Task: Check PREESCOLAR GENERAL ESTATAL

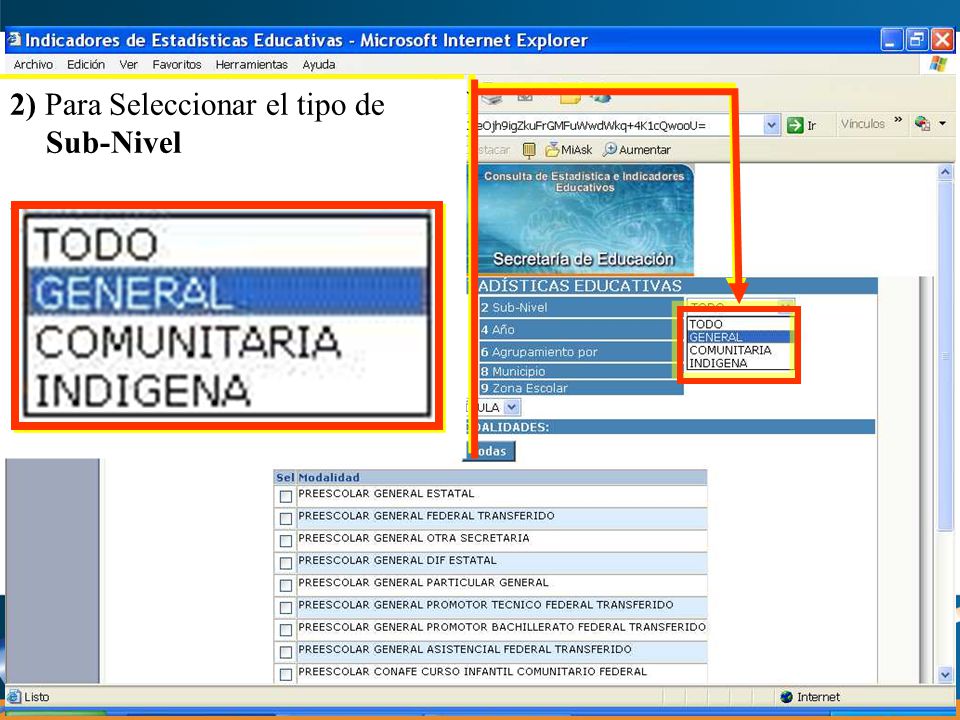Action: click(286, 497)
